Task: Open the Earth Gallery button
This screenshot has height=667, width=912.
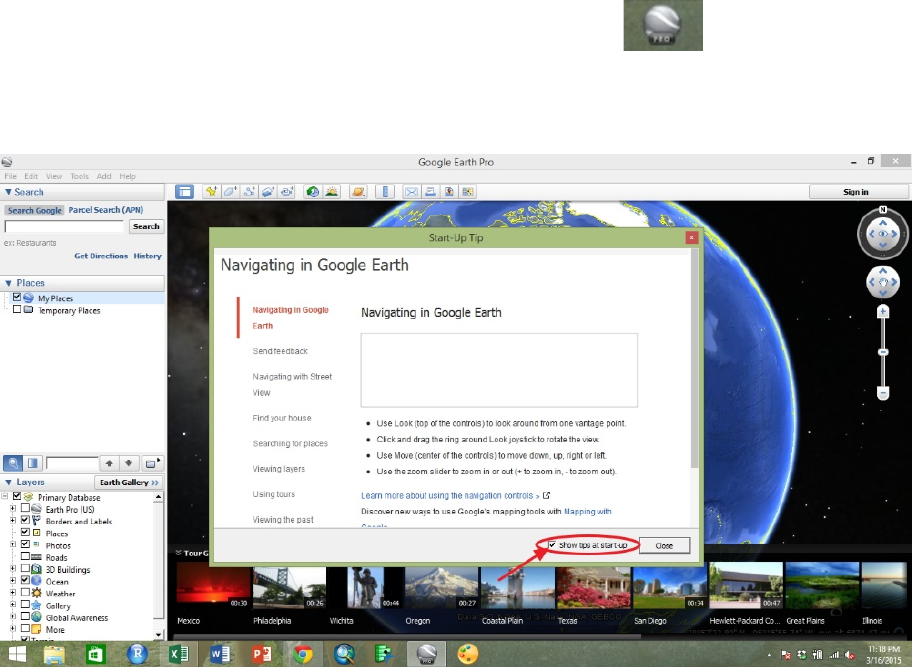Action: tap(129, 482)
